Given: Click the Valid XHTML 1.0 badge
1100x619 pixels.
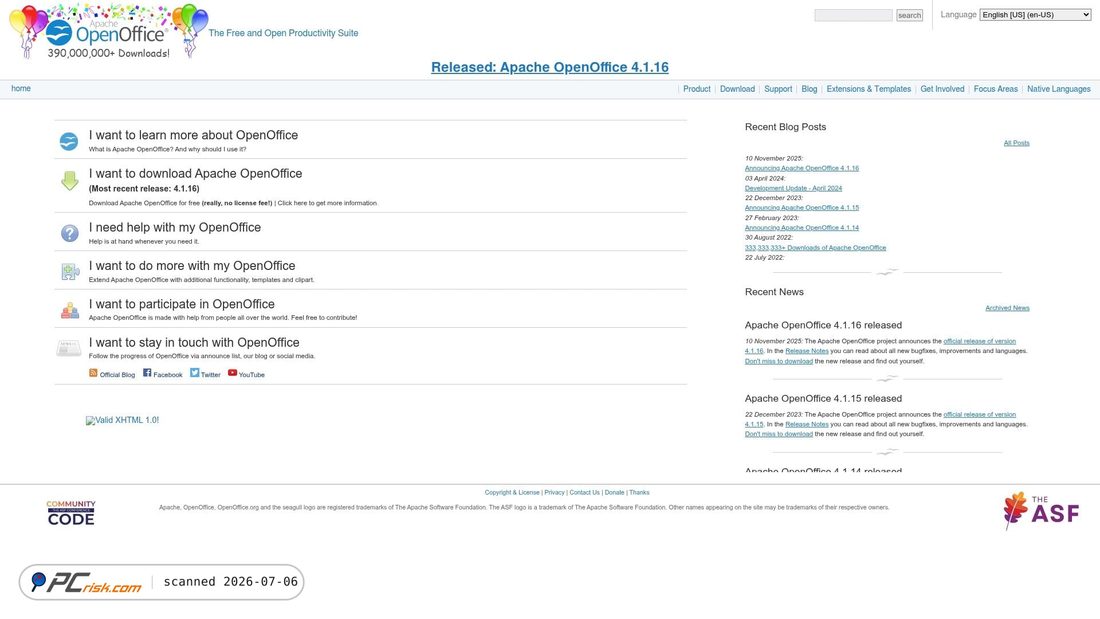Looking at the screenshot, I should [122, 420].
